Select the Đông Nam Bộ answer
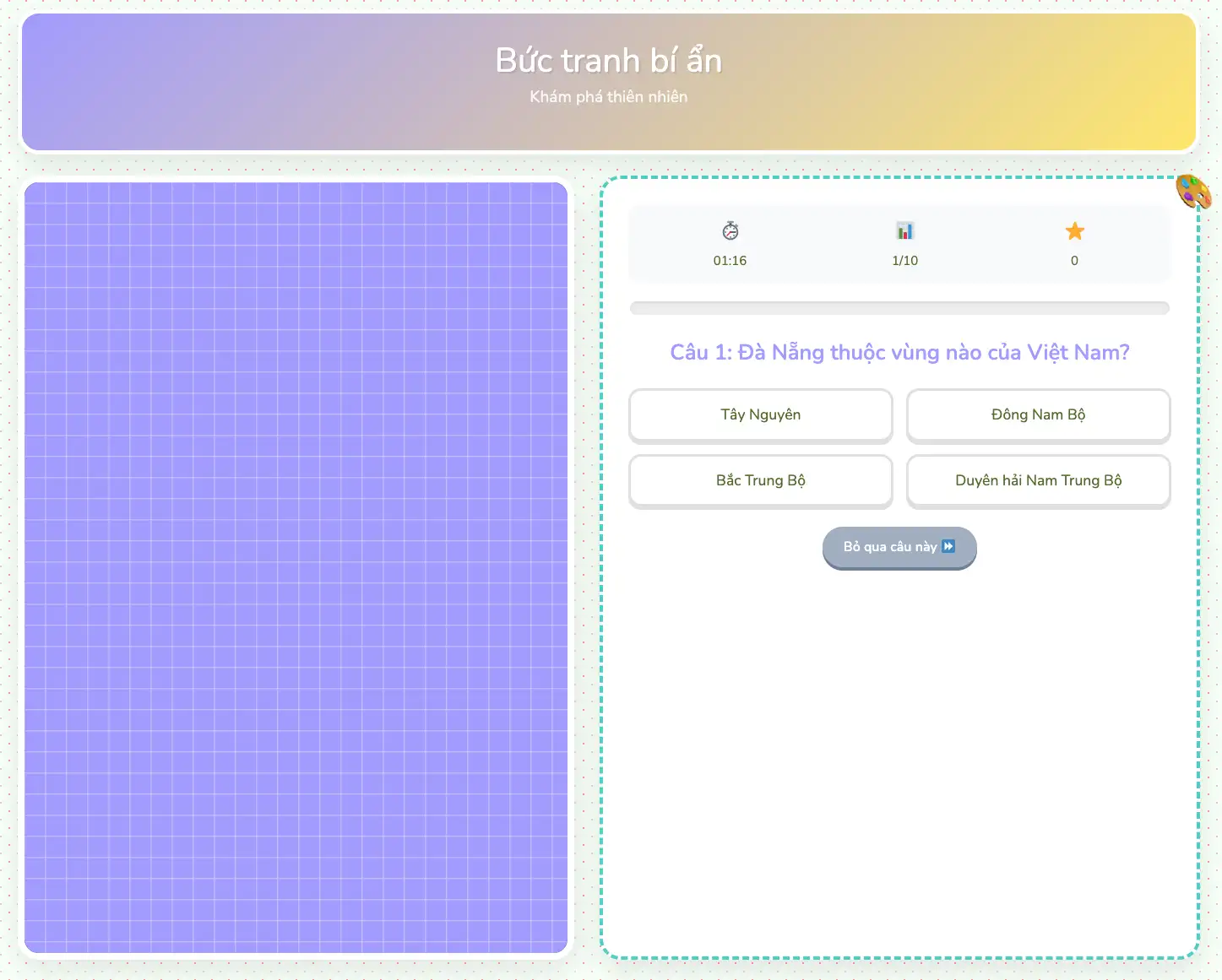 pyautogui.click(x=1038, y=415)
